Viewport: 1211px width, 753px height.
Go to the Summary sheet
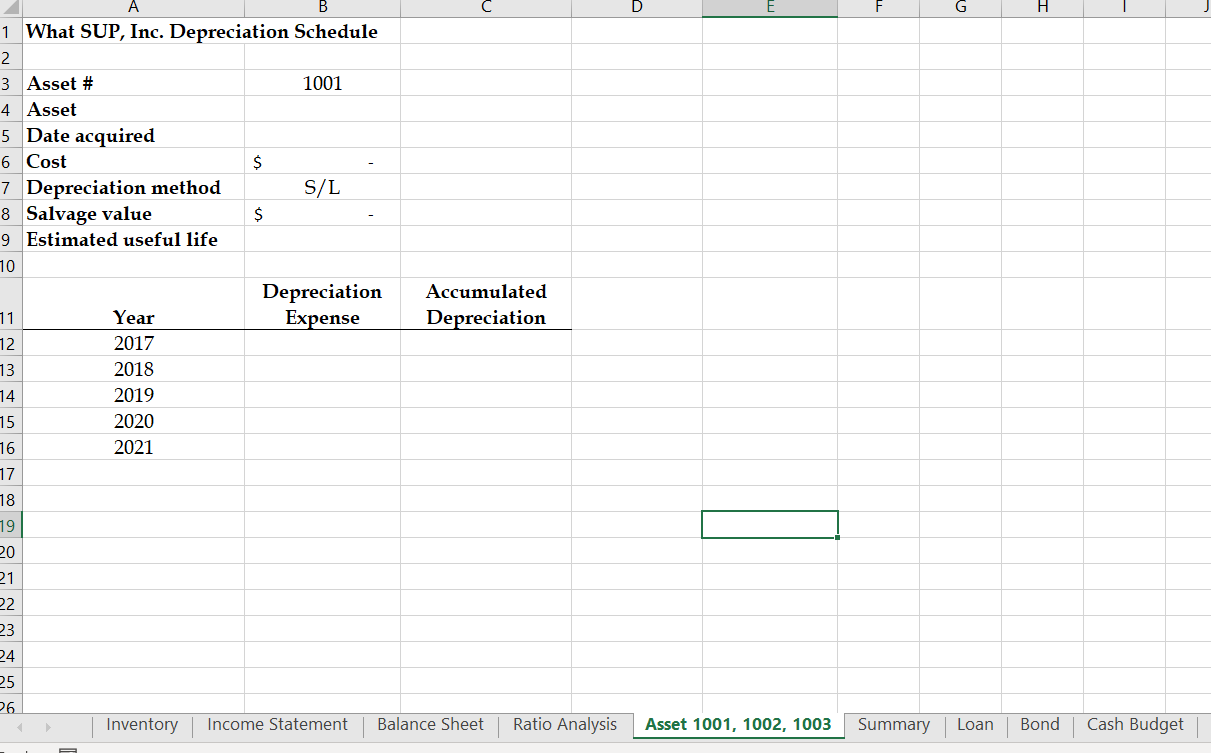click(x=893, y=724)
